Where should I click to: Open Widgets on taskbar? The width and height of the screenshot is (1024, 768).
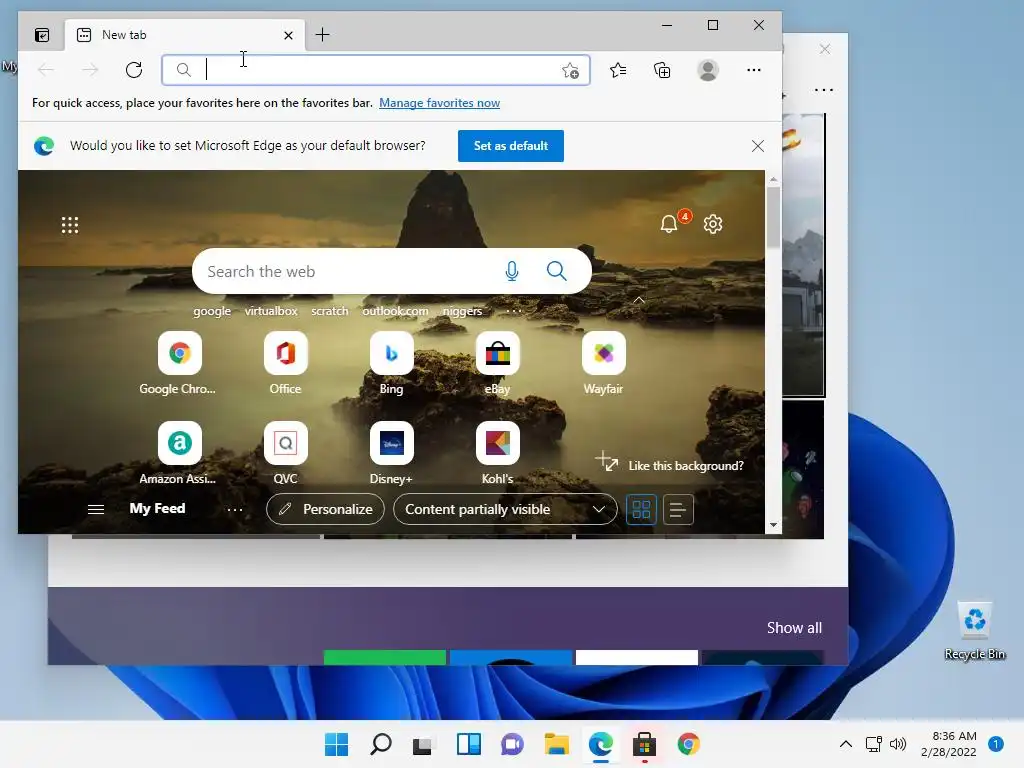click(468, 744)
